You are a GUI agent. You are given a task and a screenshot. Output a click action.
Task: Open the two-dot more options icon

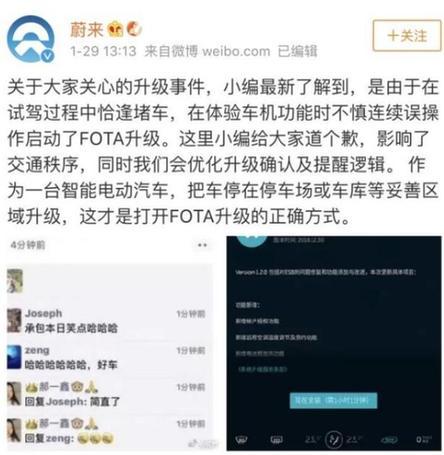coord(202,245)
